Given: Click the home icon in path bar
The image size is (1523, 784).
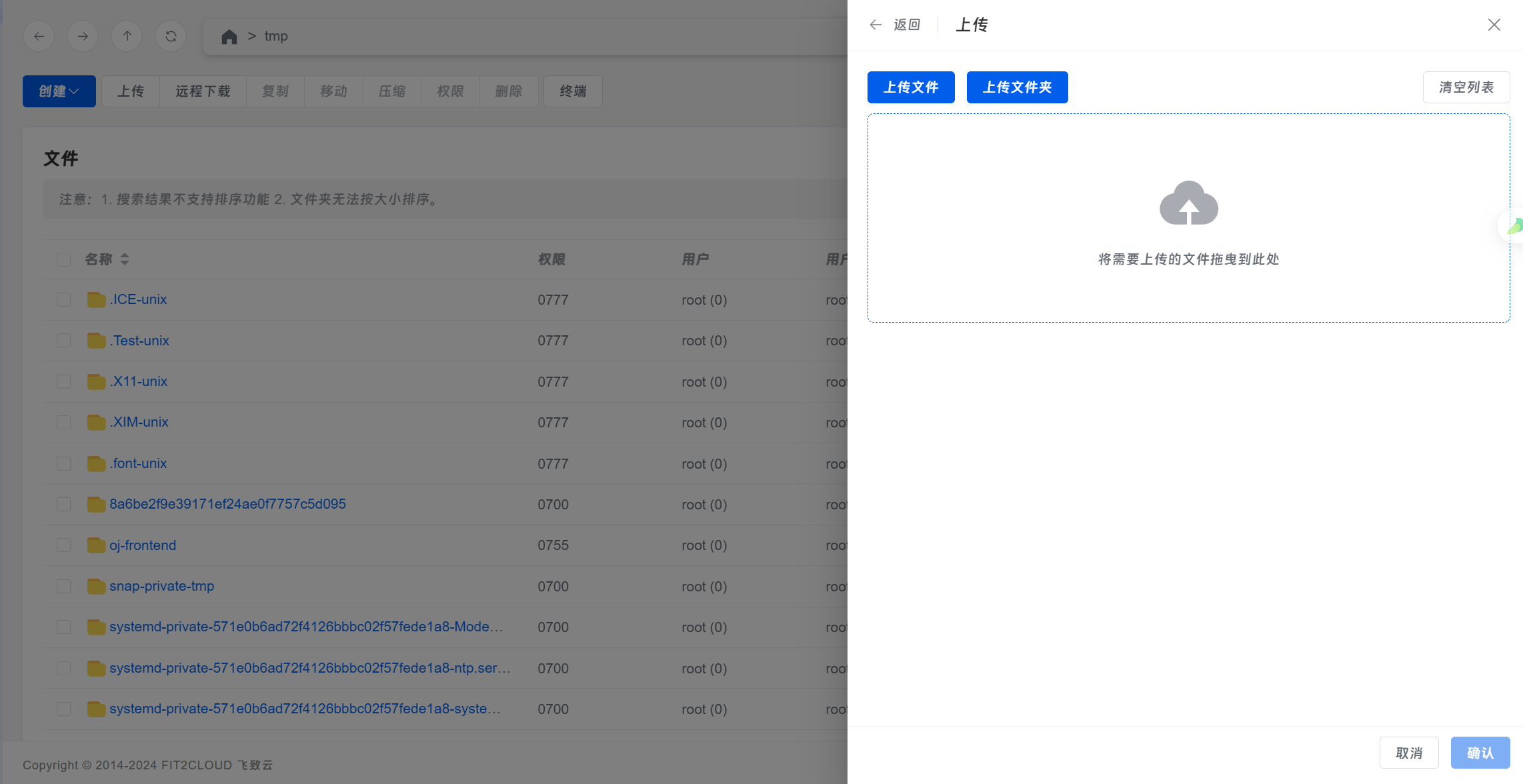Looking at the screenshot, I should [229, 36].
